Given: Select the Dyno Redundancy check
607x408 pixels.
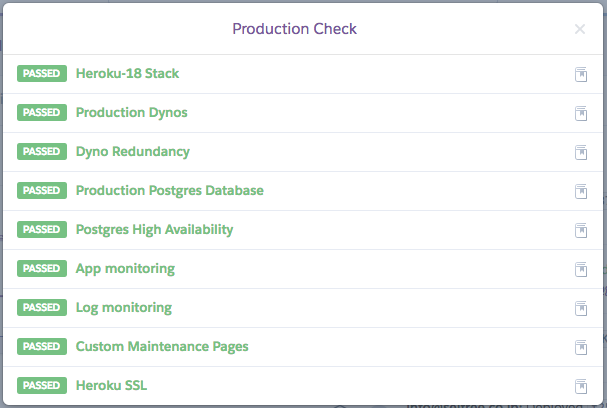Looking at the screenshot, I should coord(133,152).
